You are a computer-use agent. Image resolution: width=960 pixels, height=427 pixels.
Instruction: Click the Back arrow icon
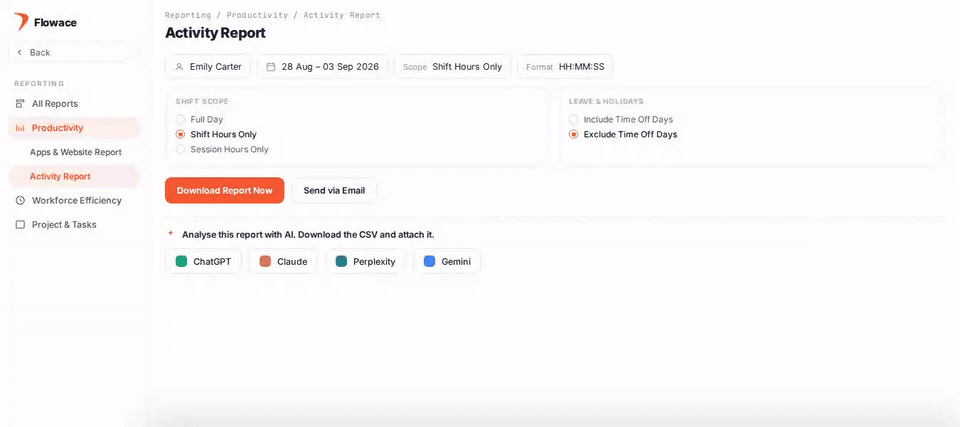click(20, 53)
